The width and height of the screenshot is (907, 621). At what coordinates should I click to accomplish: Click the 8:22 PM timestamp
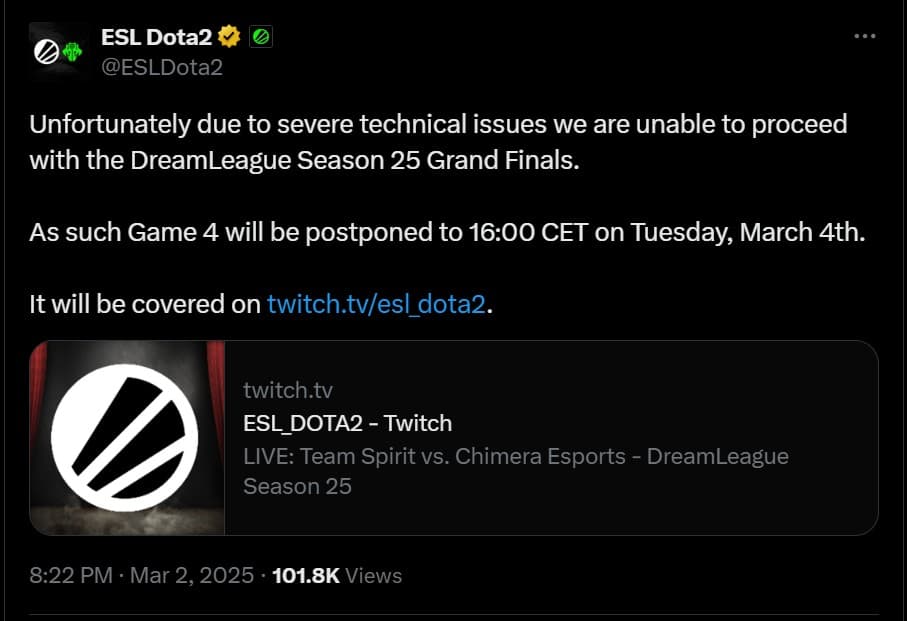(x=72, y=575)
